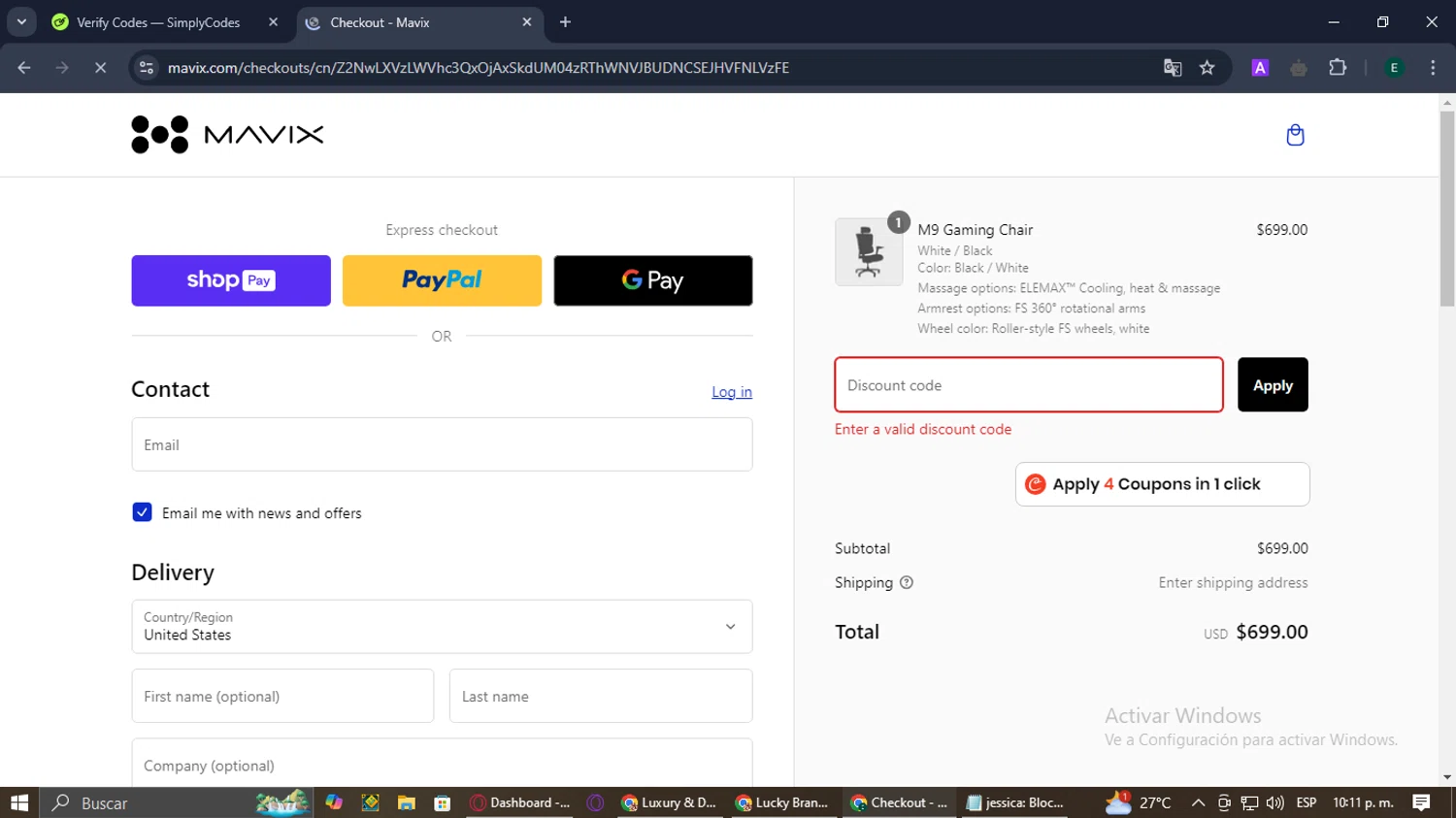Open the tab search dropdown arrow

click(x=21, y=22)
